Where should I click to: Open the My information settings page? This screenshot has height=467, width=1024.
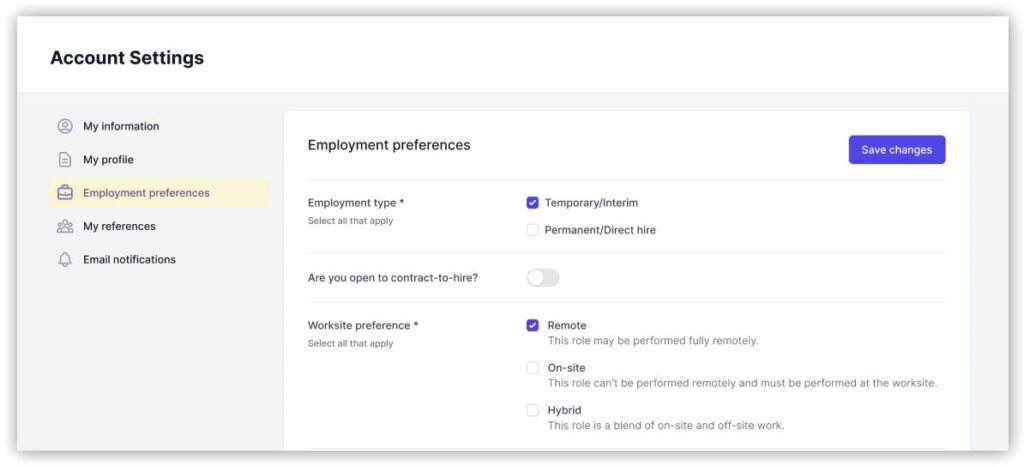pyautogui.click(x=121, y=126)
